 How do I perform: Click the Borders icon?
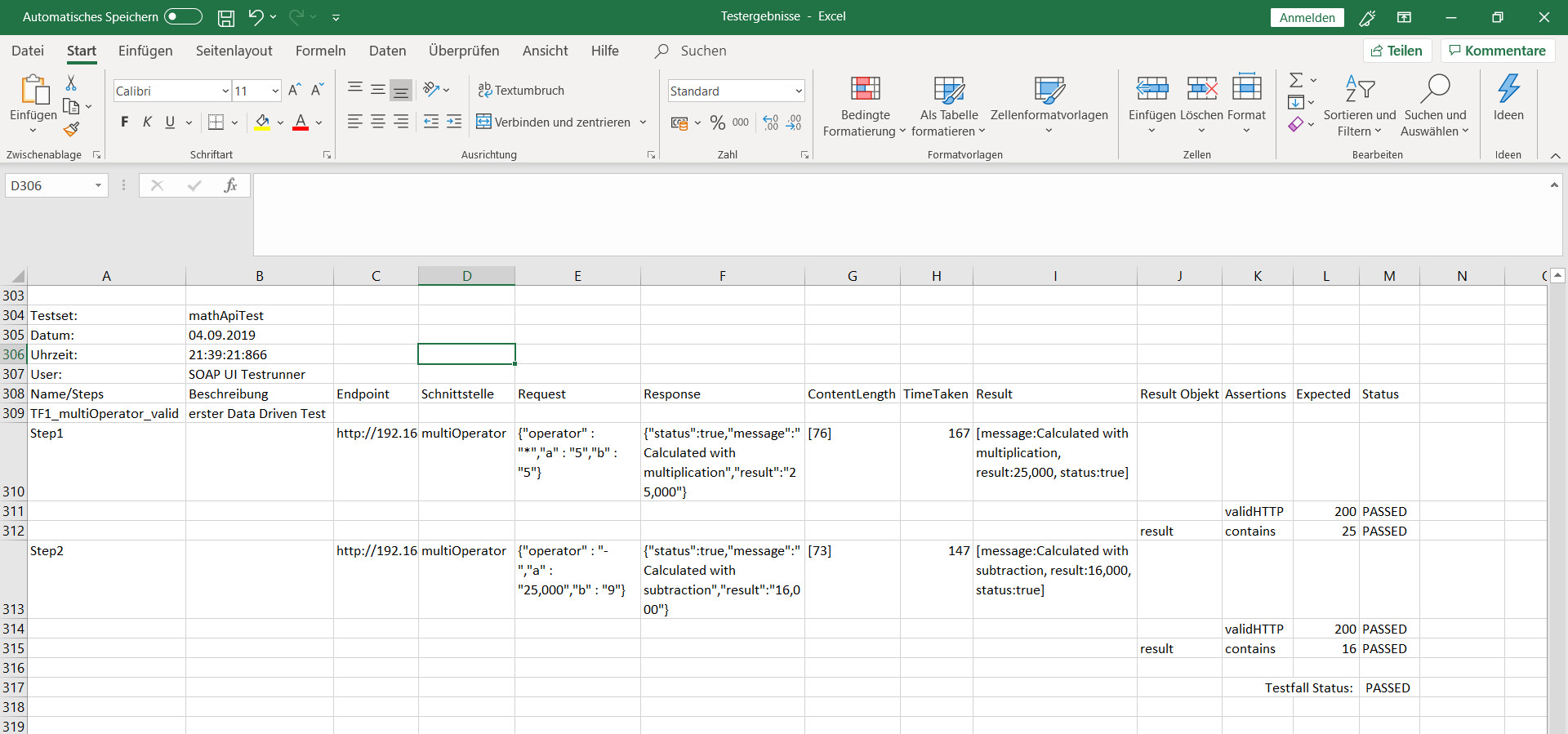point(216,122)
